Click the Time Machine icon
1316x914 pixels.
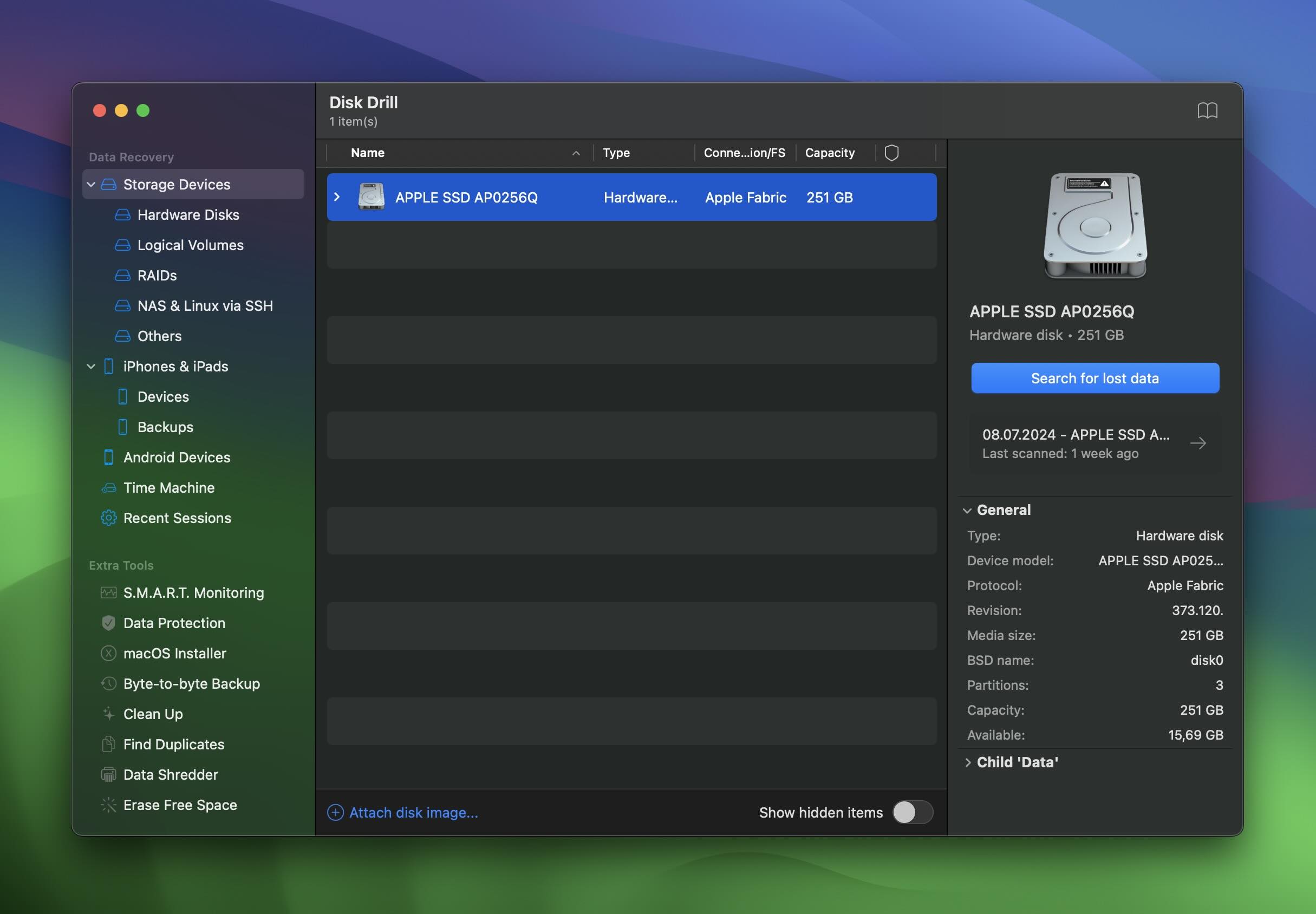coord(108,488)
